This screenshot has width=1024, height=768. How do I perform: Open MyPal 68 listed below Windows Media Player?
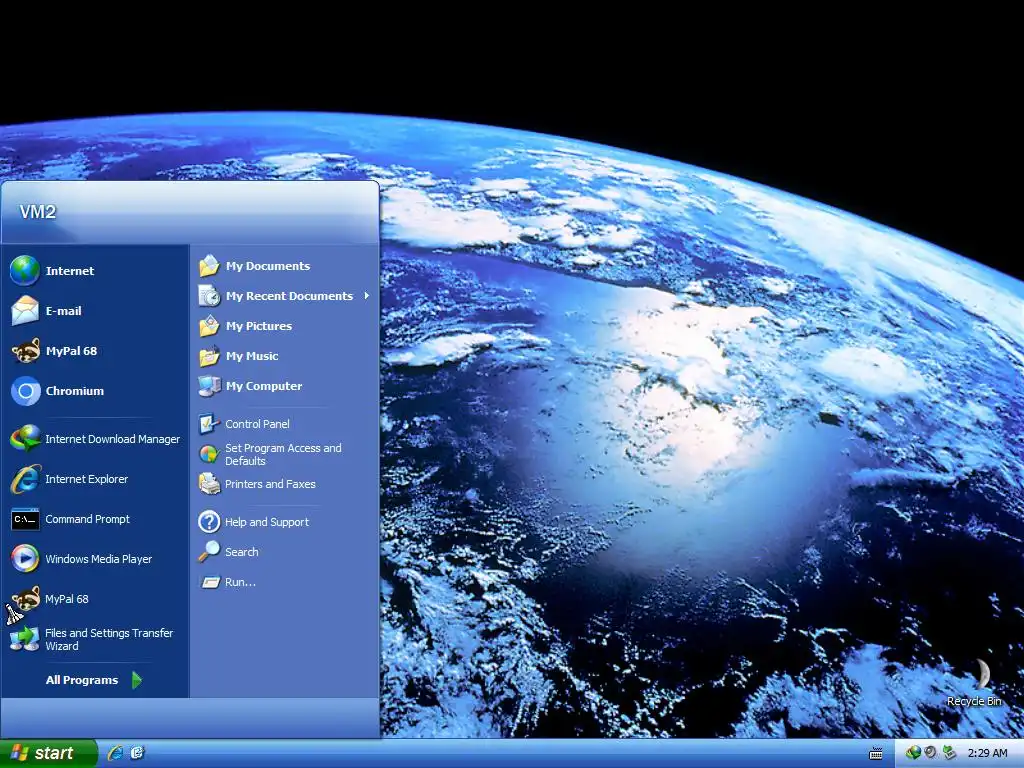click(95, 599)
